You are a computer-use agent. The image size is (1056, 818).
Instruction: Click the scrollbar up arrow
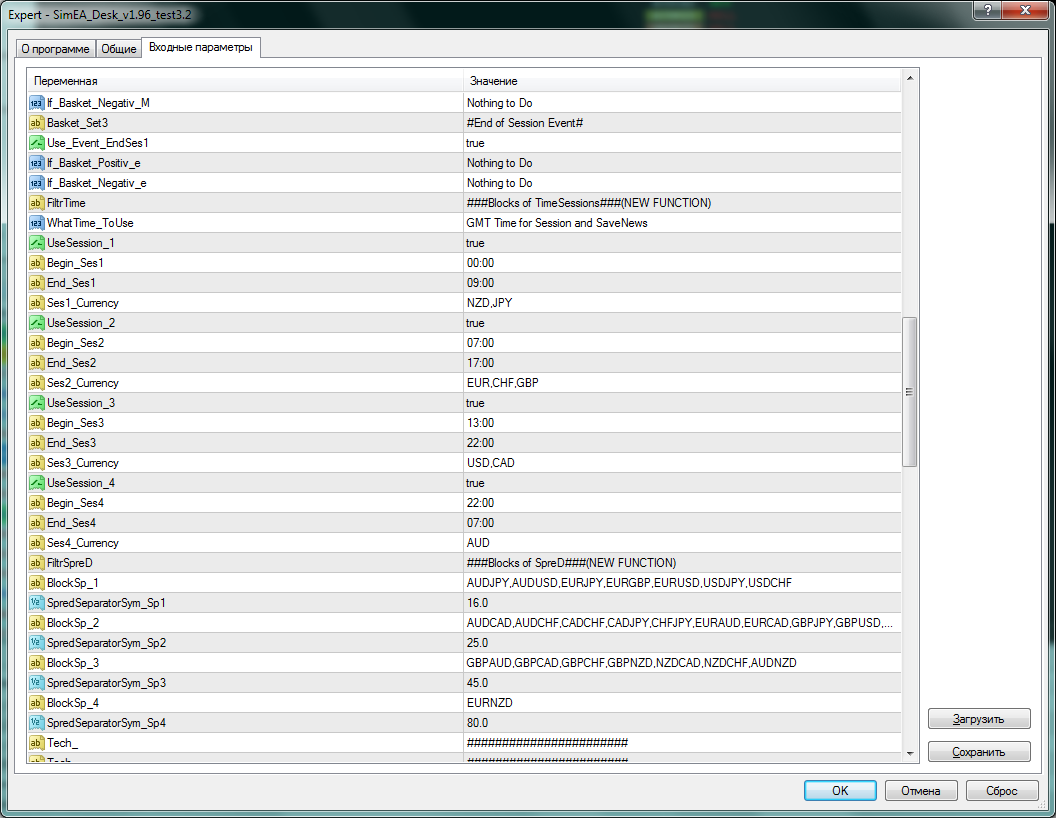pos(910,78)
